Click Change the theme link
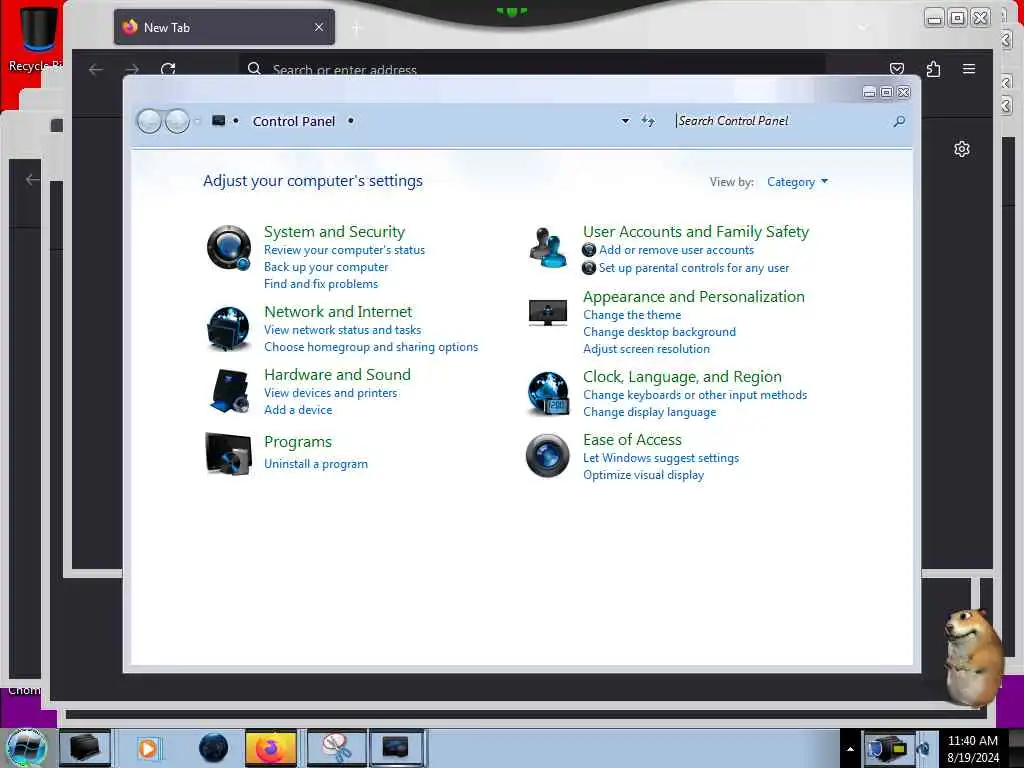 (632, 315)
